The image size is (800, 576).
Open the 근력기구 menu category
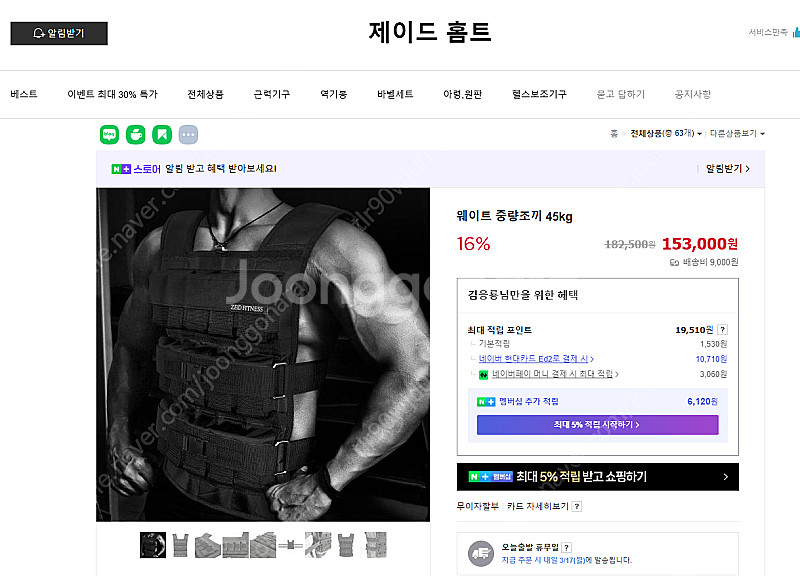[x=272, y=94]
